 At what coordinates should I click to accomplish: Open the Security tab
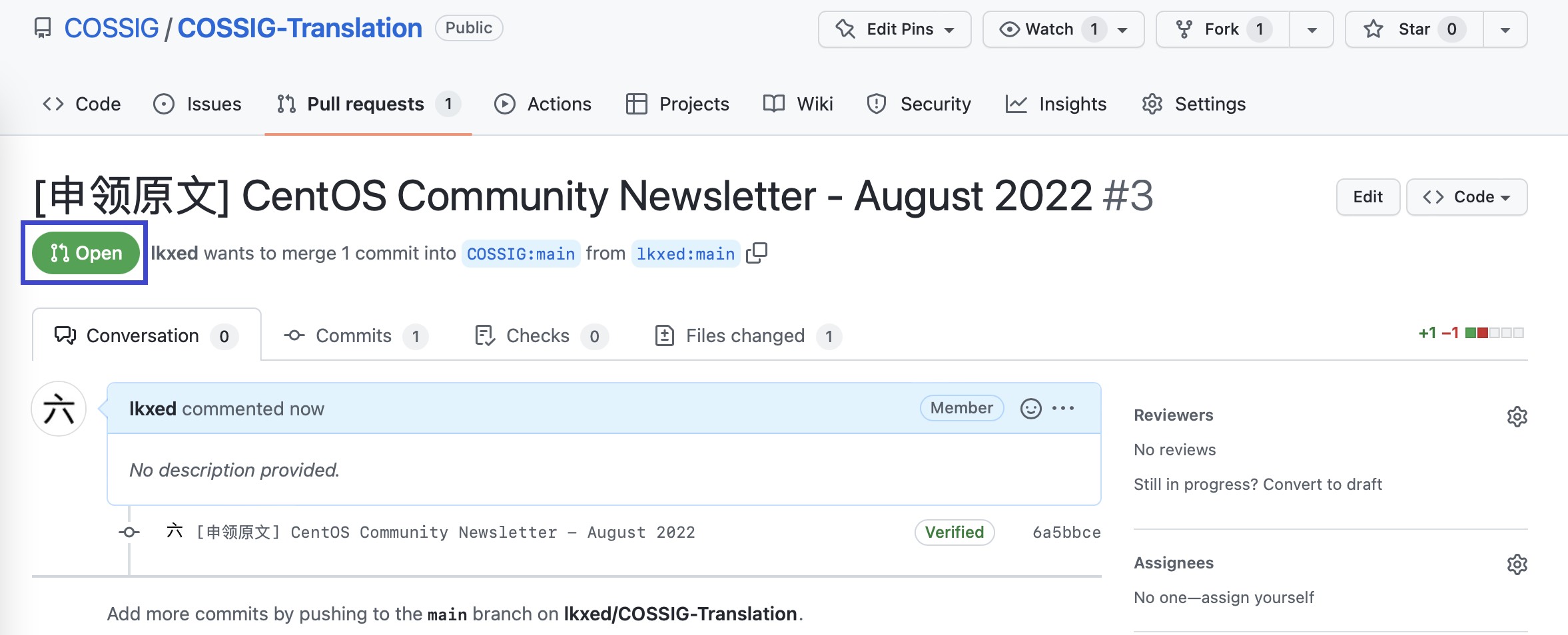pyautogui.click(x=919, y=104)
